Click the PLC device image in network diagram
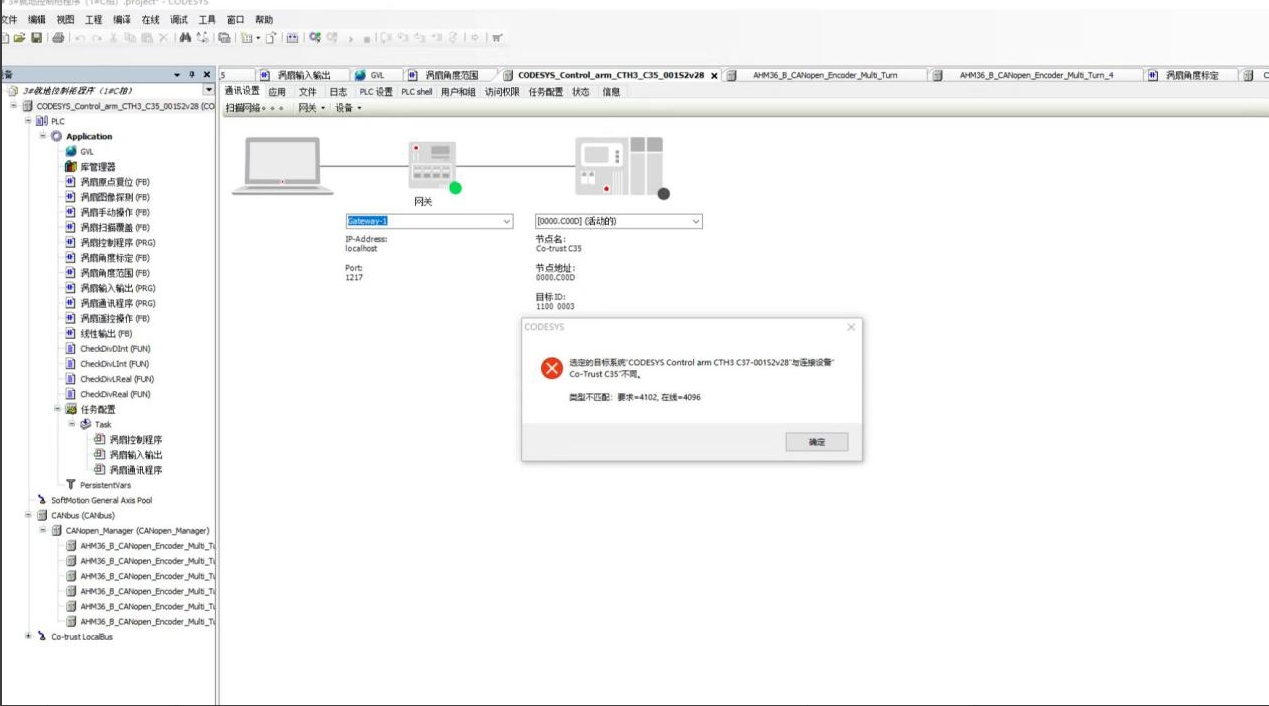The image size is (1269, 706). tap(618, 165)
